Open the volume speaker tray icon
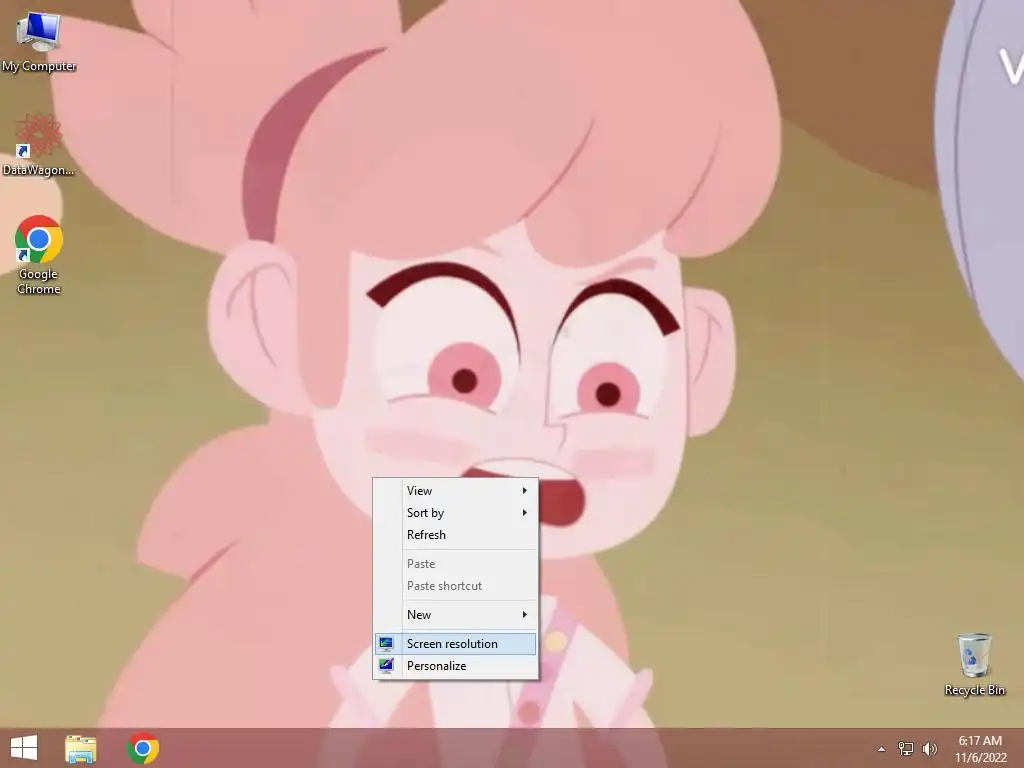1024x768 pixels. [929, 748]
